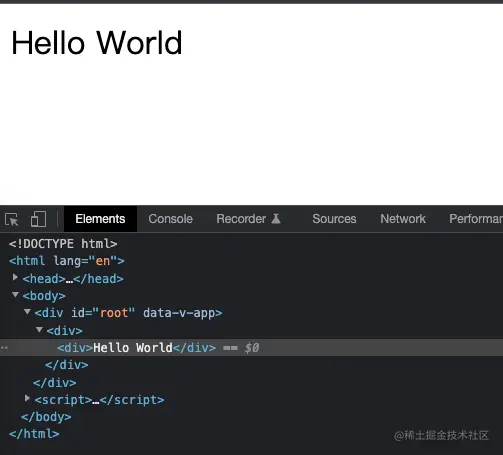This screenshot has height=455, width=503.
Task: Select the html lang="en" line
Action: [67, 261]
